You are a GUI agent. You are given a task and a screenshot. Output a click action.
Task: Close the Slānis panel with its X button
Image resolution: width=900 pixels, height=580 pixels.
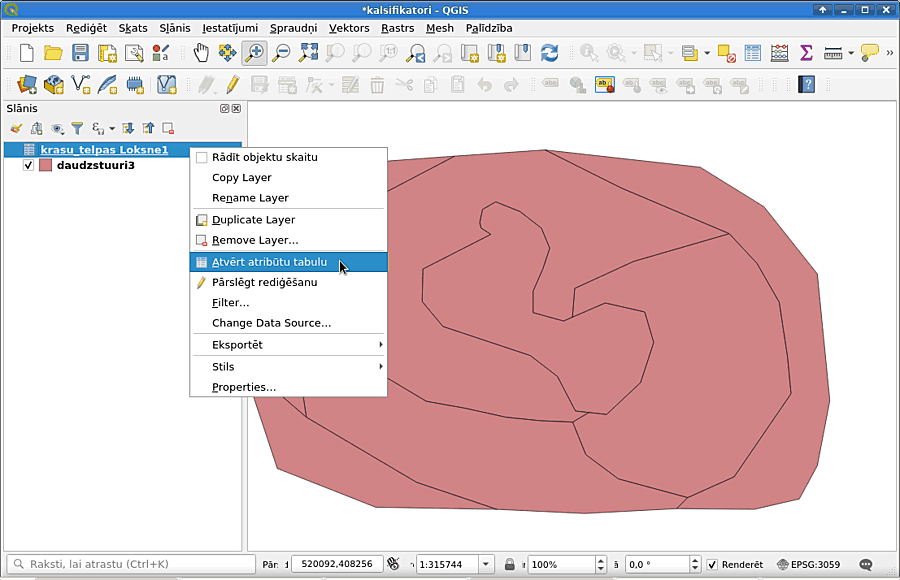236,109
